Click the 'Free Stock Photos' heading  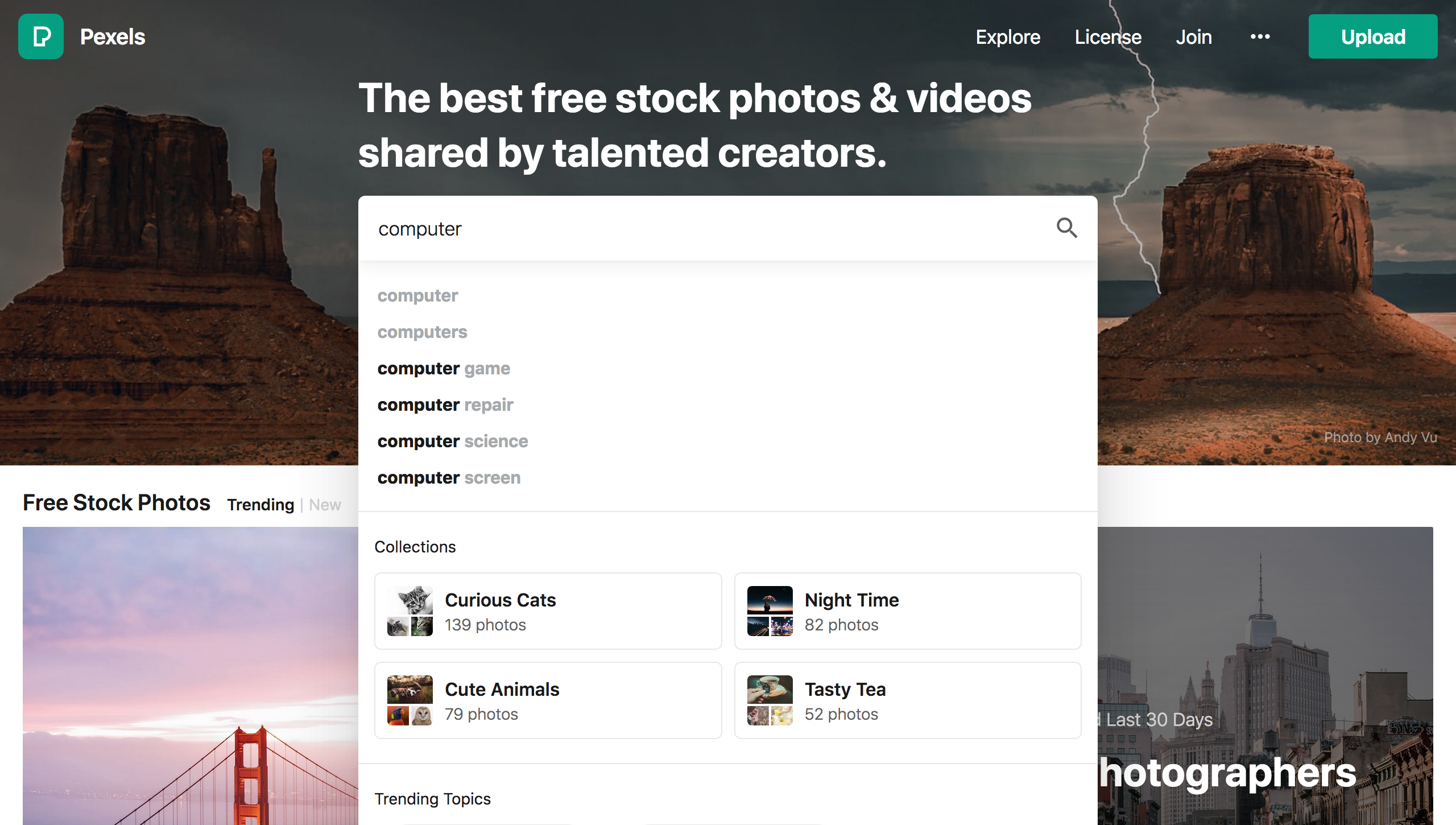click(117, 503)
